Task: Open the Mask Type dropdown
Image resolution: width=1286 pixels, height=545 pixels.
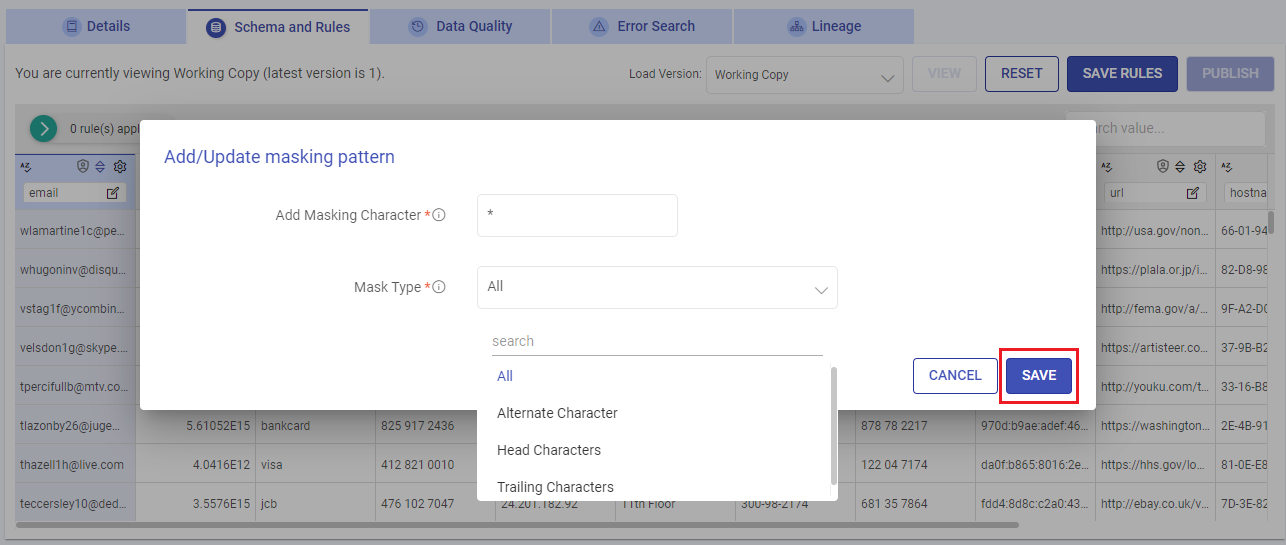Action: click(x=657, y=287)
